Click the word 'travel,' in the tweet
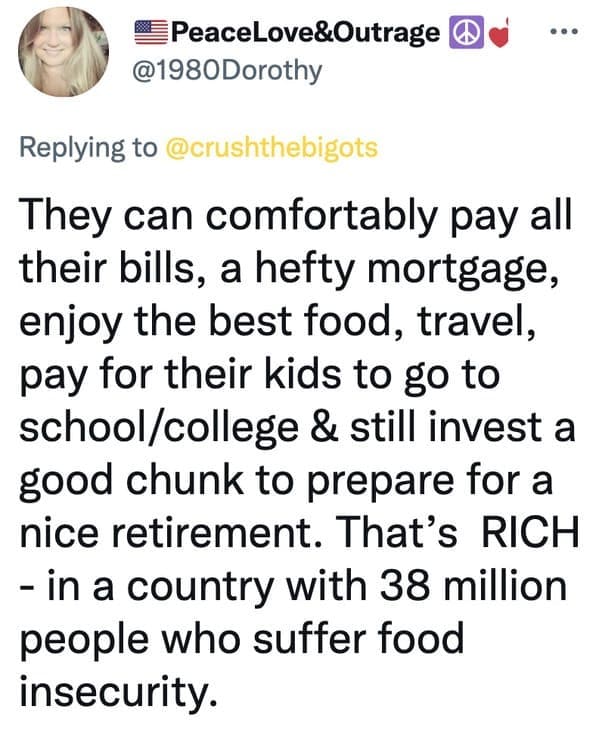This screenshot has width=599, height=731. (476, 322)
